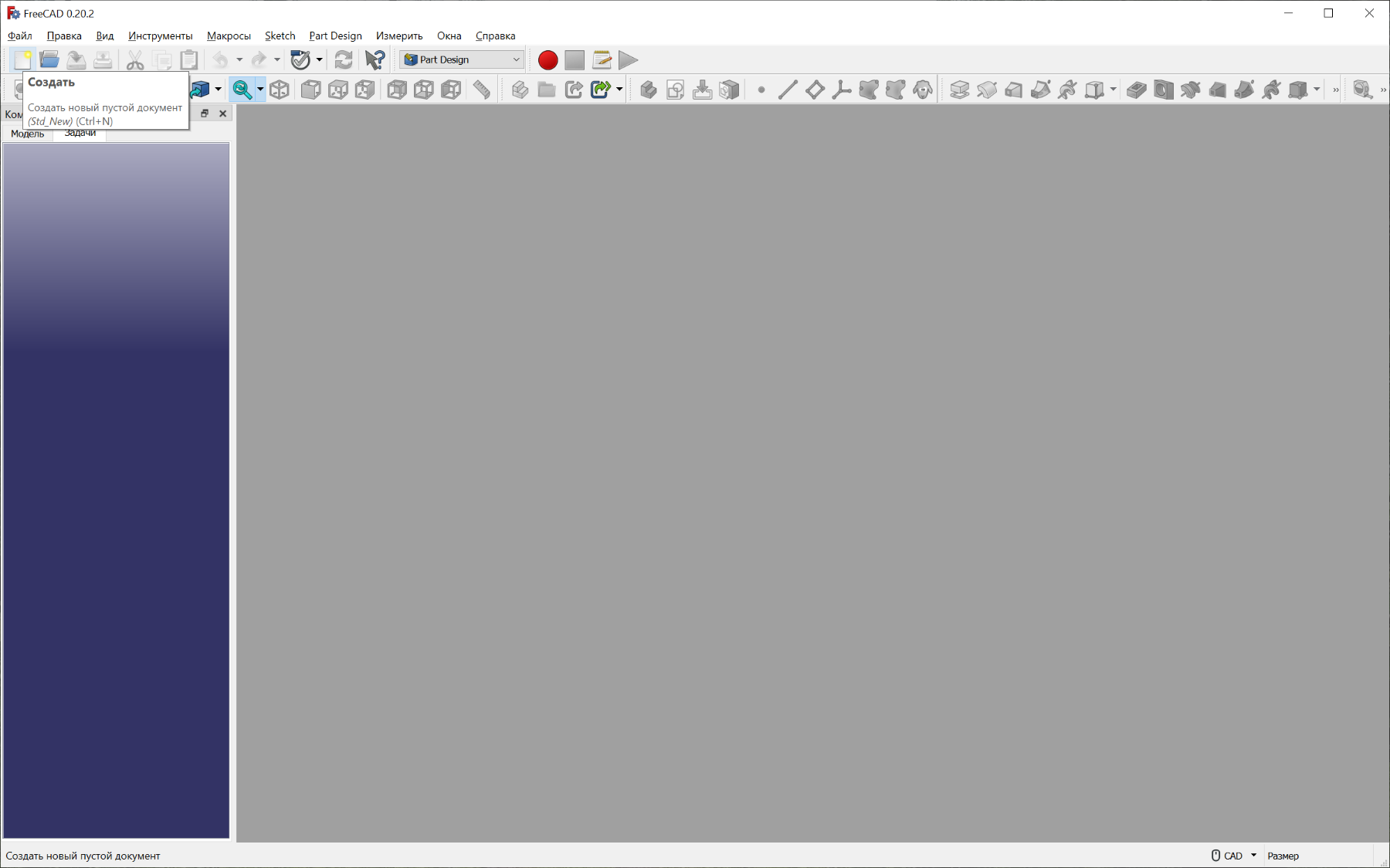
Task: Click the Bottom view cube icon
Action: pyautogui.click(x=424, y=90)
